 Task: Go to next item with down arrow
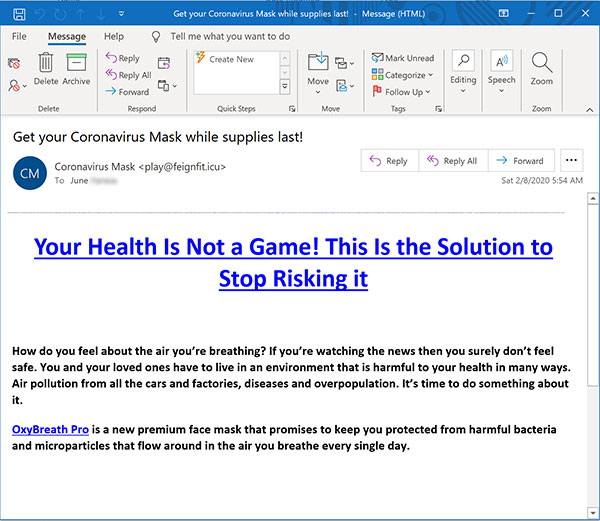[101, 14]
